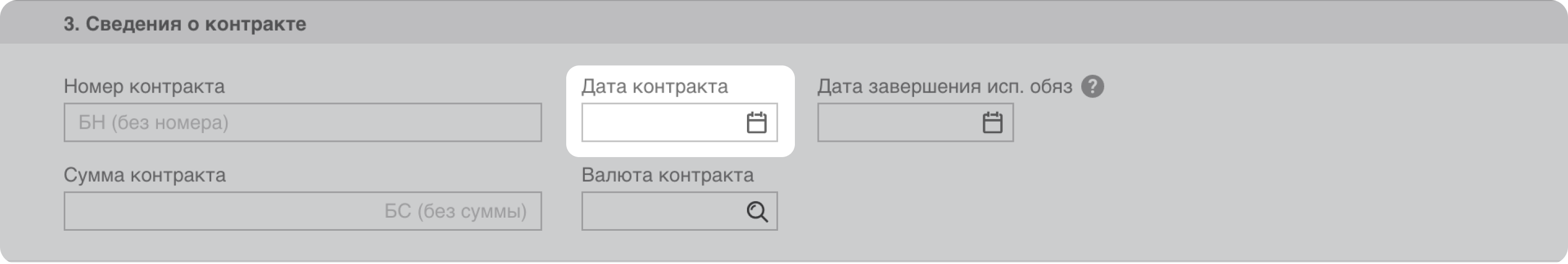The height and width of the screenshot is (264, 1568).
Task: Open the Валюта контракта lookup field
Action: (660, 212)
